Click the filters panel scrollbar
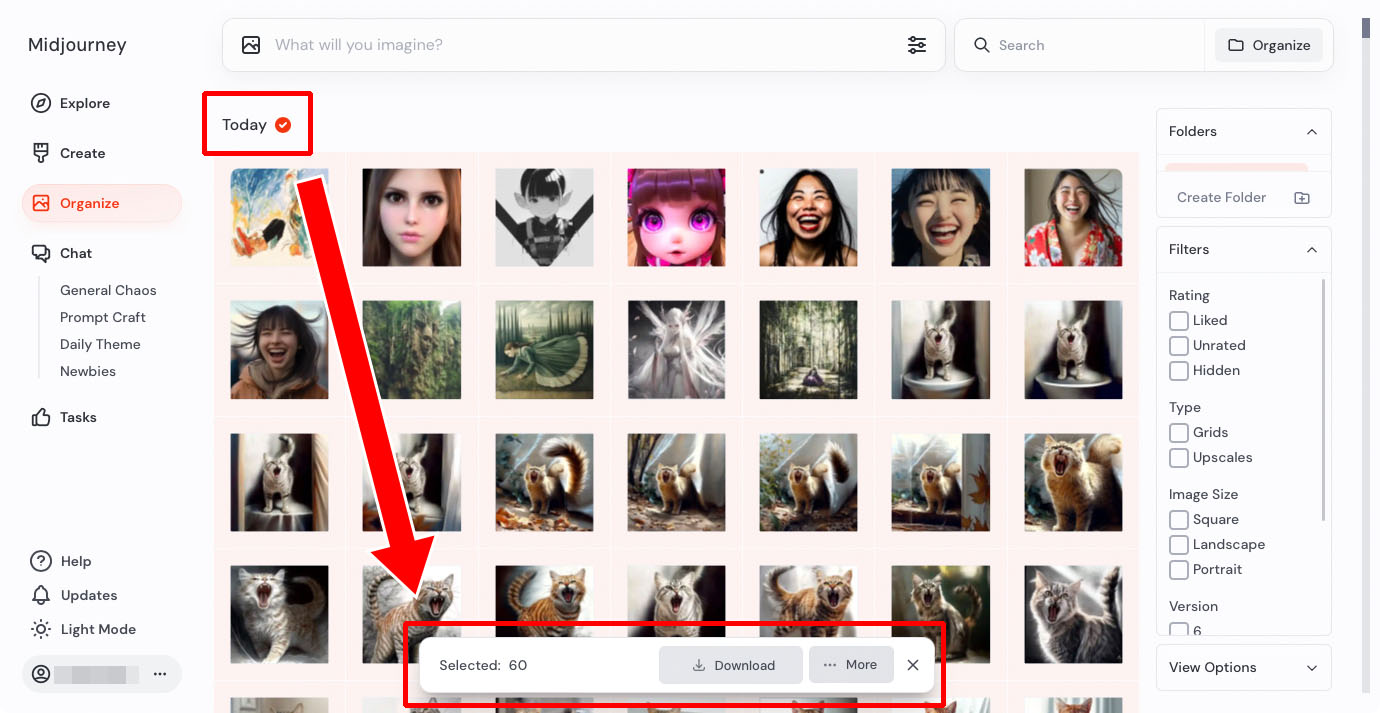This screenshot has height=713, width=1380. pos(1324,400)
